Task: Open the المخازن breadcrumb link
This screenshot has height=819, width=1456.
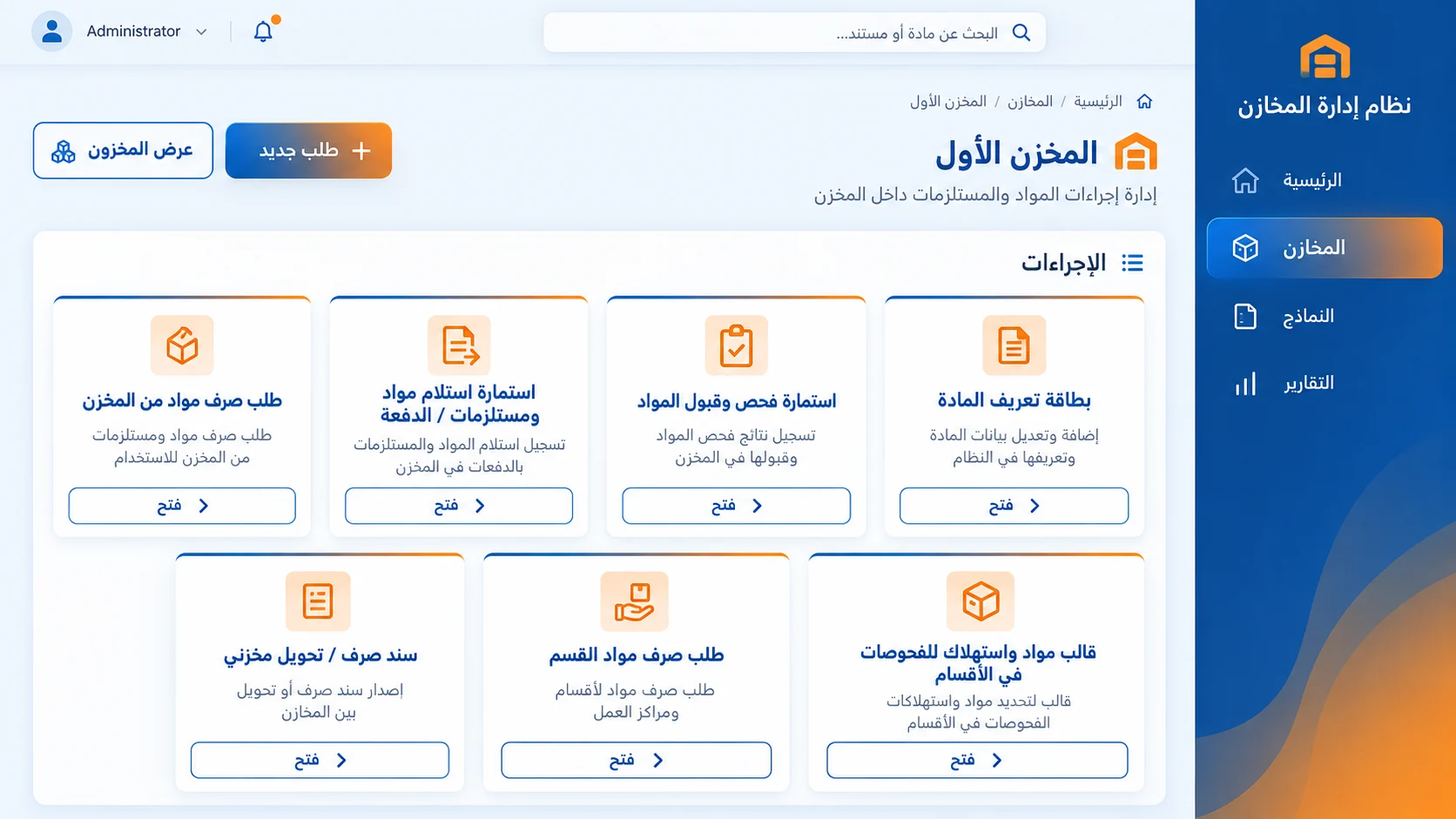Action: (x=1030, y=102)
